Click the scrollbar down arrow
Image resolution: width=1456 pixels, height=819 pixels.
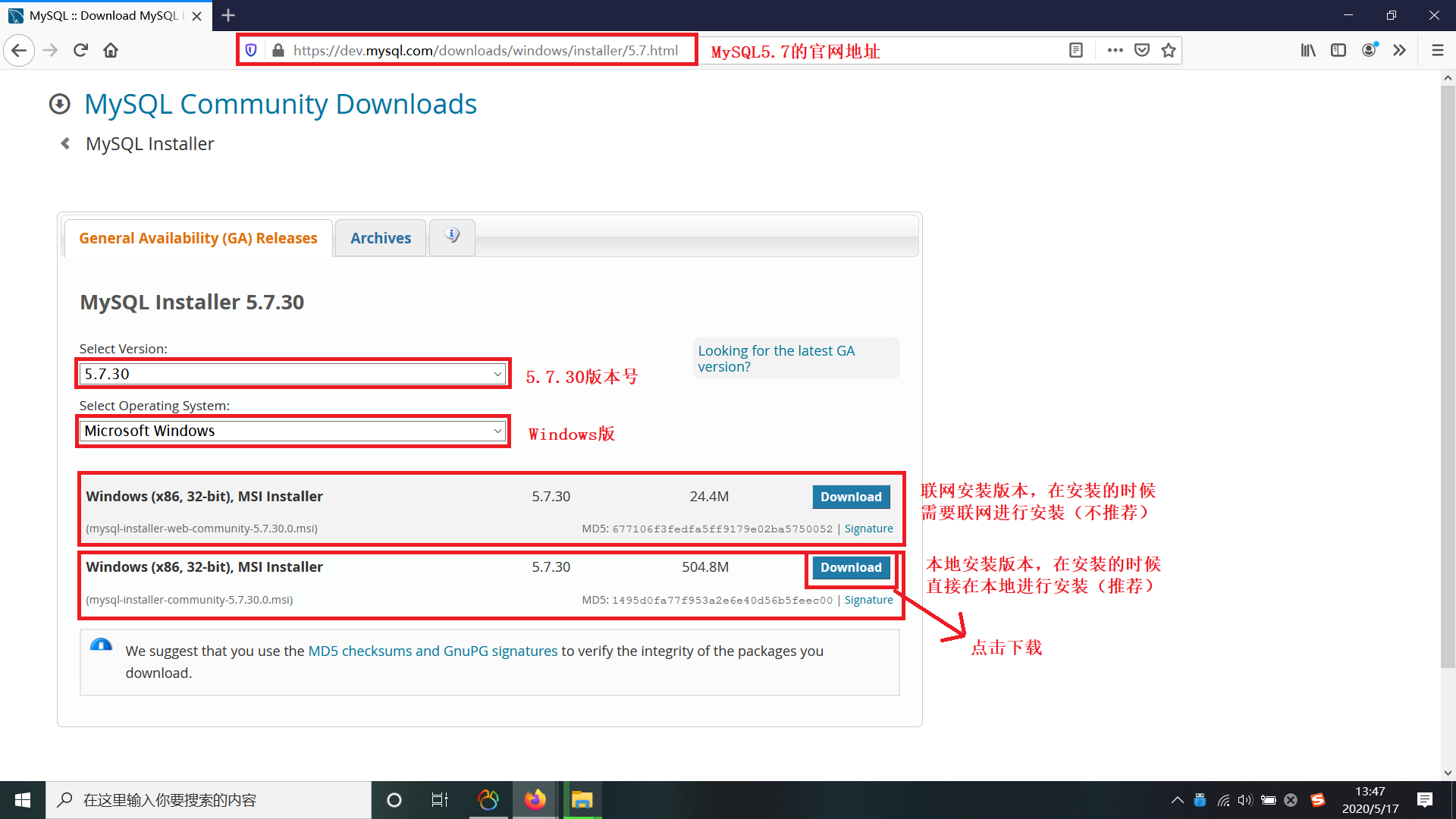[1448, 773]
